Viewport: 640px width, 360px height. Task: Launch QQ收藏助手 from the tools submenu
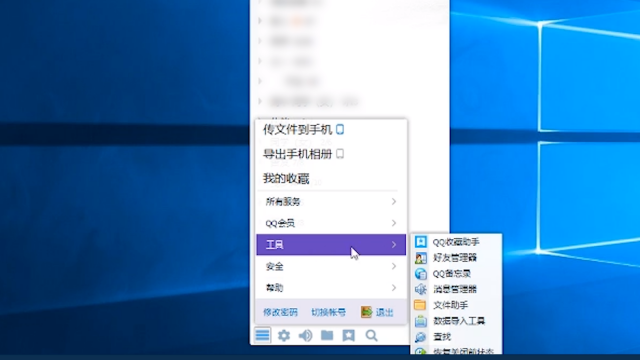click(x=456, y=242)
